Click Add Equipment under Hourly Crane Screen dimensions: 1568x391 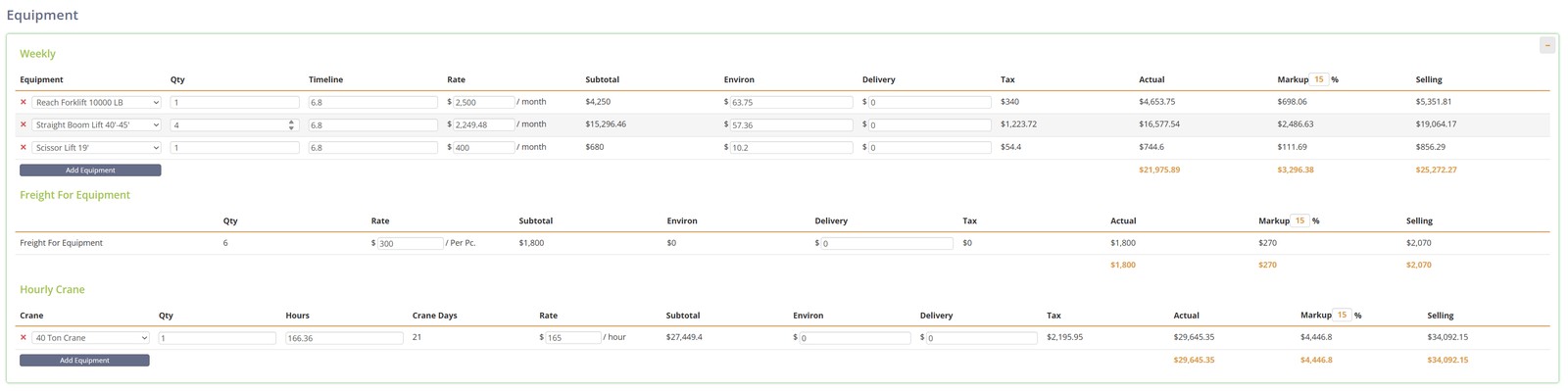click(x=84, y=361)
